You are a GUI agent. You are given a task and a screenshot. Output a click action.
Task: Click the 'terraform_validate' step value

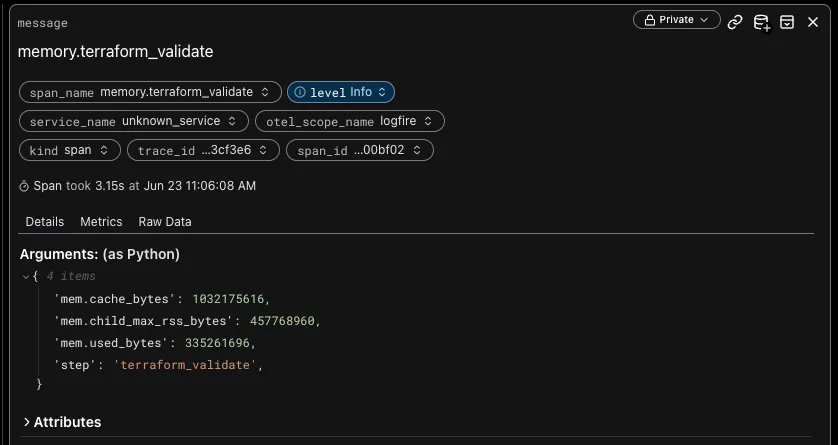tap(185, 365)
